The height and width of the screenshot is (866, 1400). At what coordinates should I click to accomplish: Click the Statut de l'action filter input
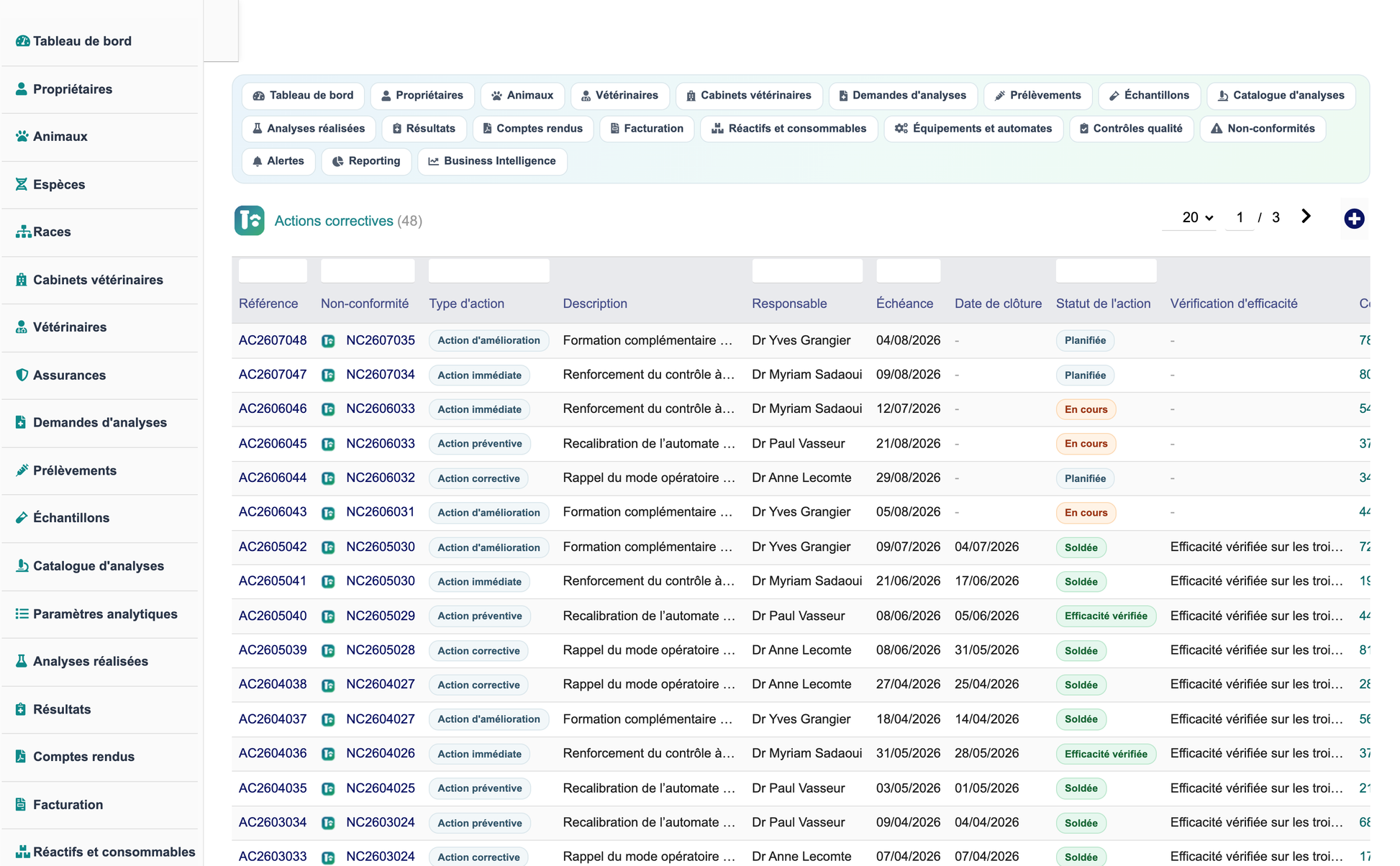click(x=1106, y=270)
